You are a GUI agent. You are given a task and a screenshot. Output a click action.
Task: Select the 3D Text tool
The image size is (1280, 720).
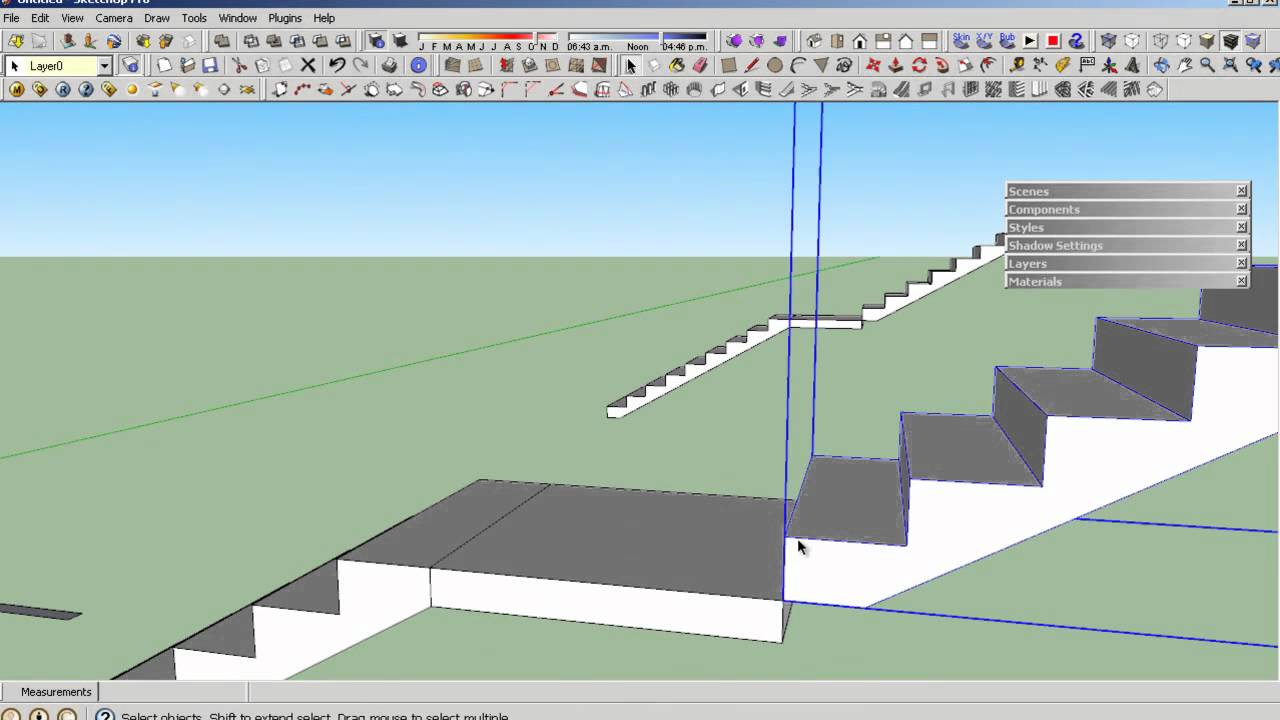(1132, 66)
